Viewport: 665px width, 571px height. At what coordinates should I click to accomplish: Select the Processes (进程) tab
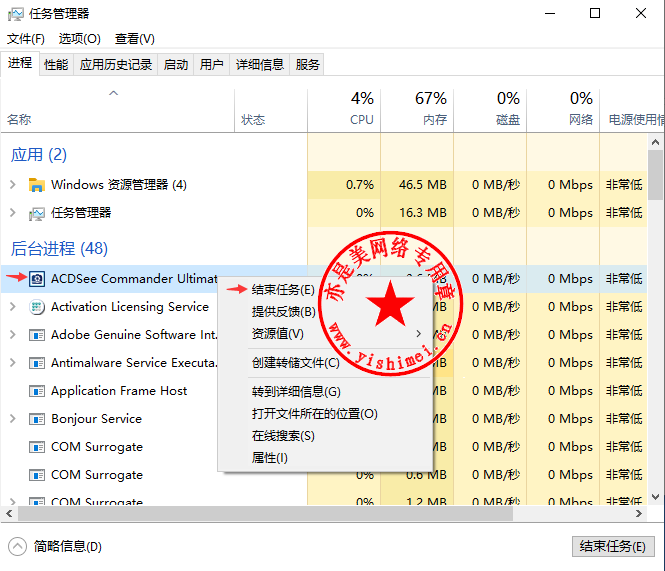pos(20,64)
